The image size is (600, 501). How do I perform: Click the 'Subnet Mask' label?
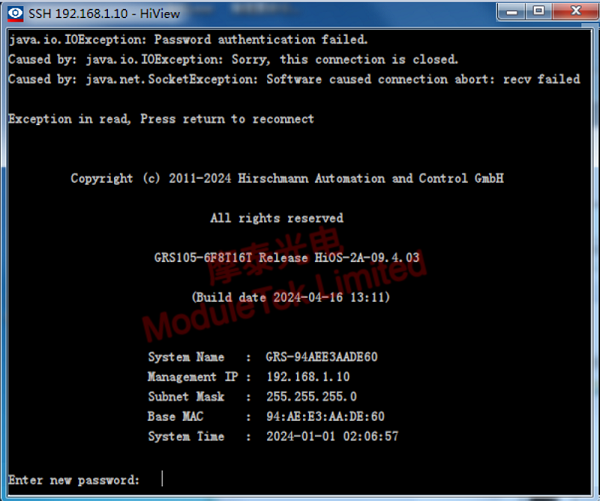186,397
